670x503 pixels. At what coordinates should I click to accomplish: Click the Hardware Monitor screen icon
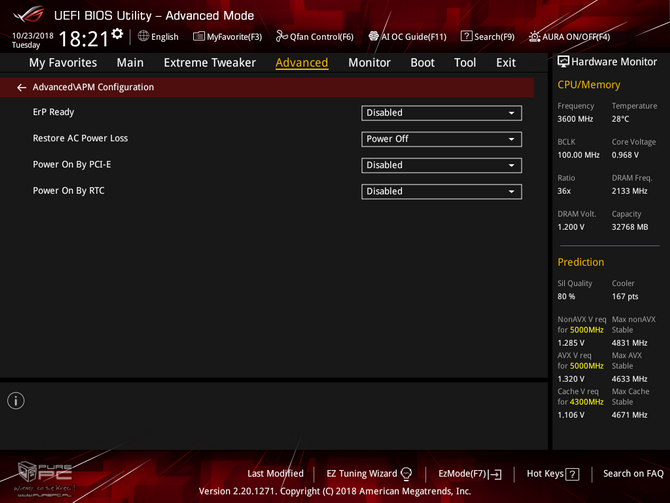point(563,62)
